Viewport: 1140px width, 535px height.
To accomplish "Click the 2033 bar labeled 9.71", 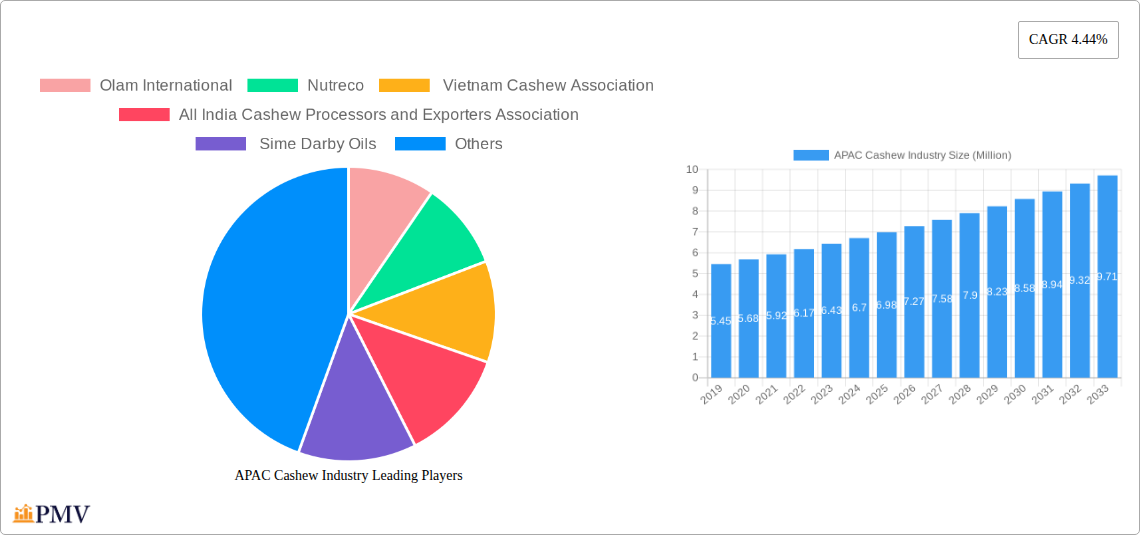I will point(1108,277).
